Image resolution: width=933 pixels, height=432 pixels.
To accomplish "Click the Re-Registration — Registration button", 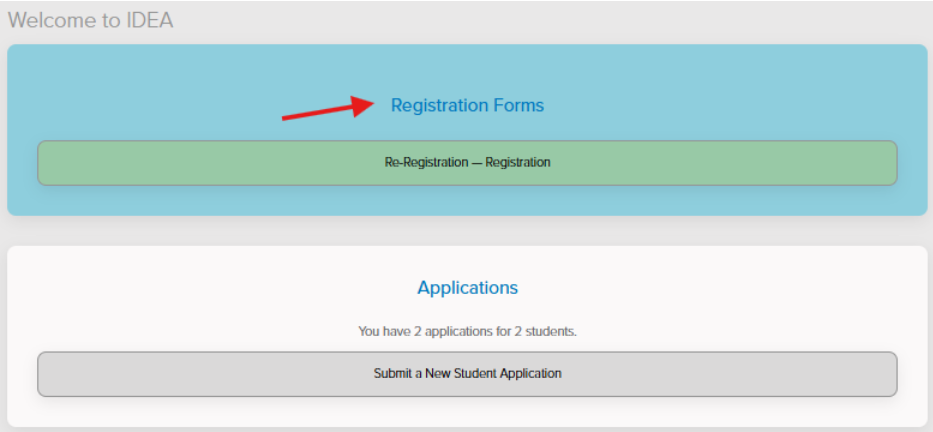I will [x=467, y=162].
